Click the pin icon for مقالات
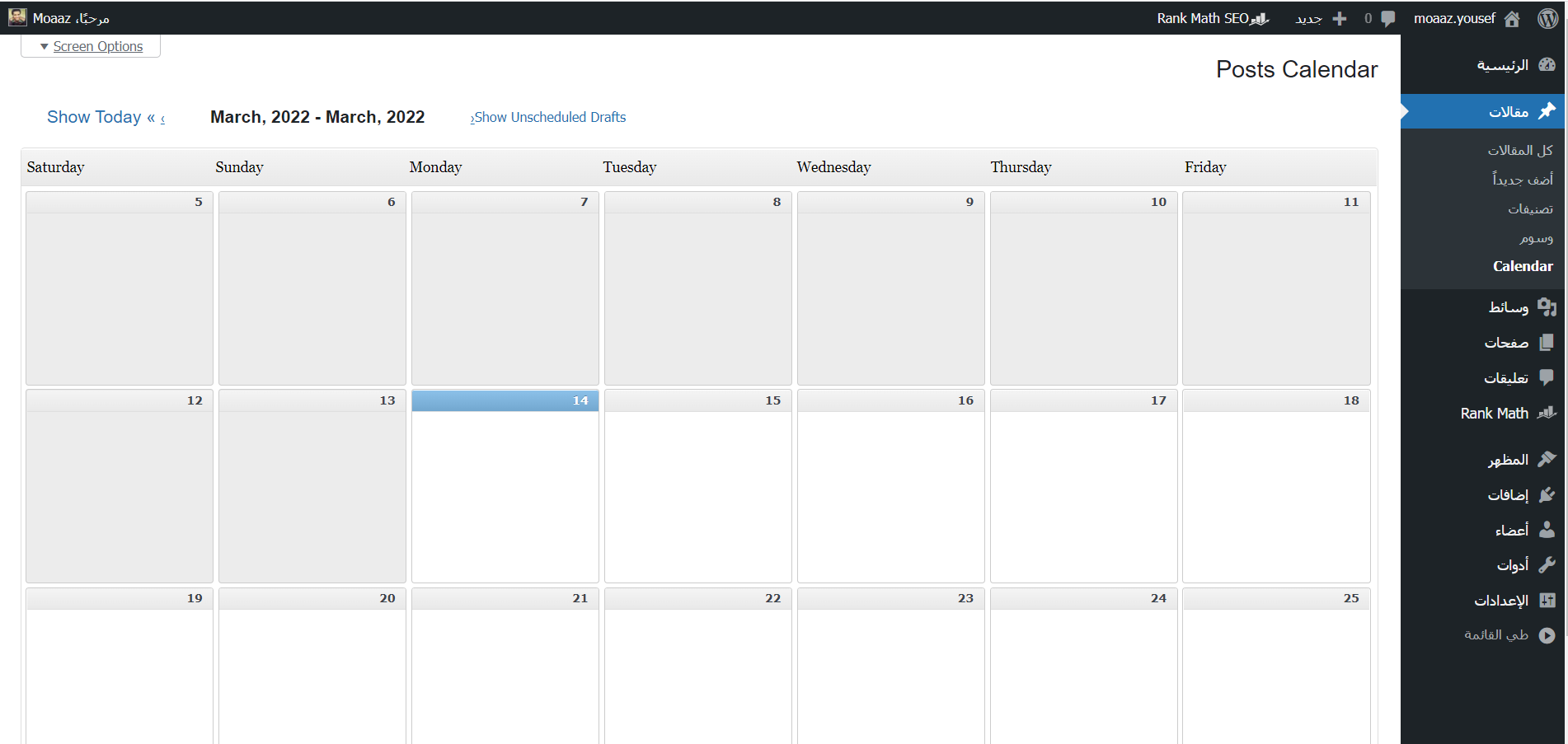 (x=1547, y=110)
